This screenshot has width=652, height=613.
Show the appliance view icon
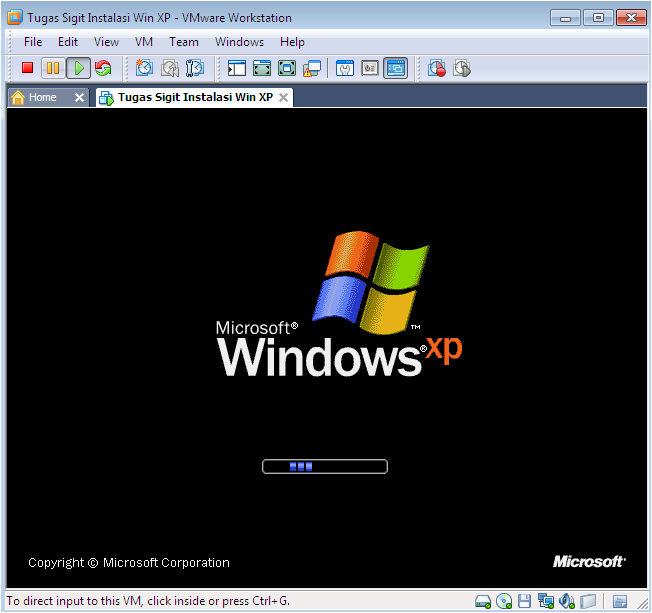(370, 68)
